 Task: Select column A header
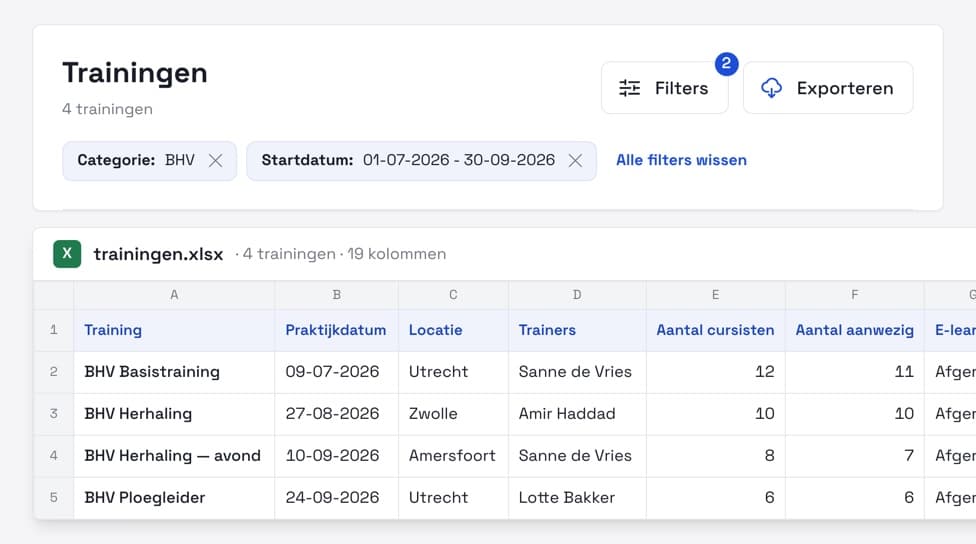(x=174, y=295)
